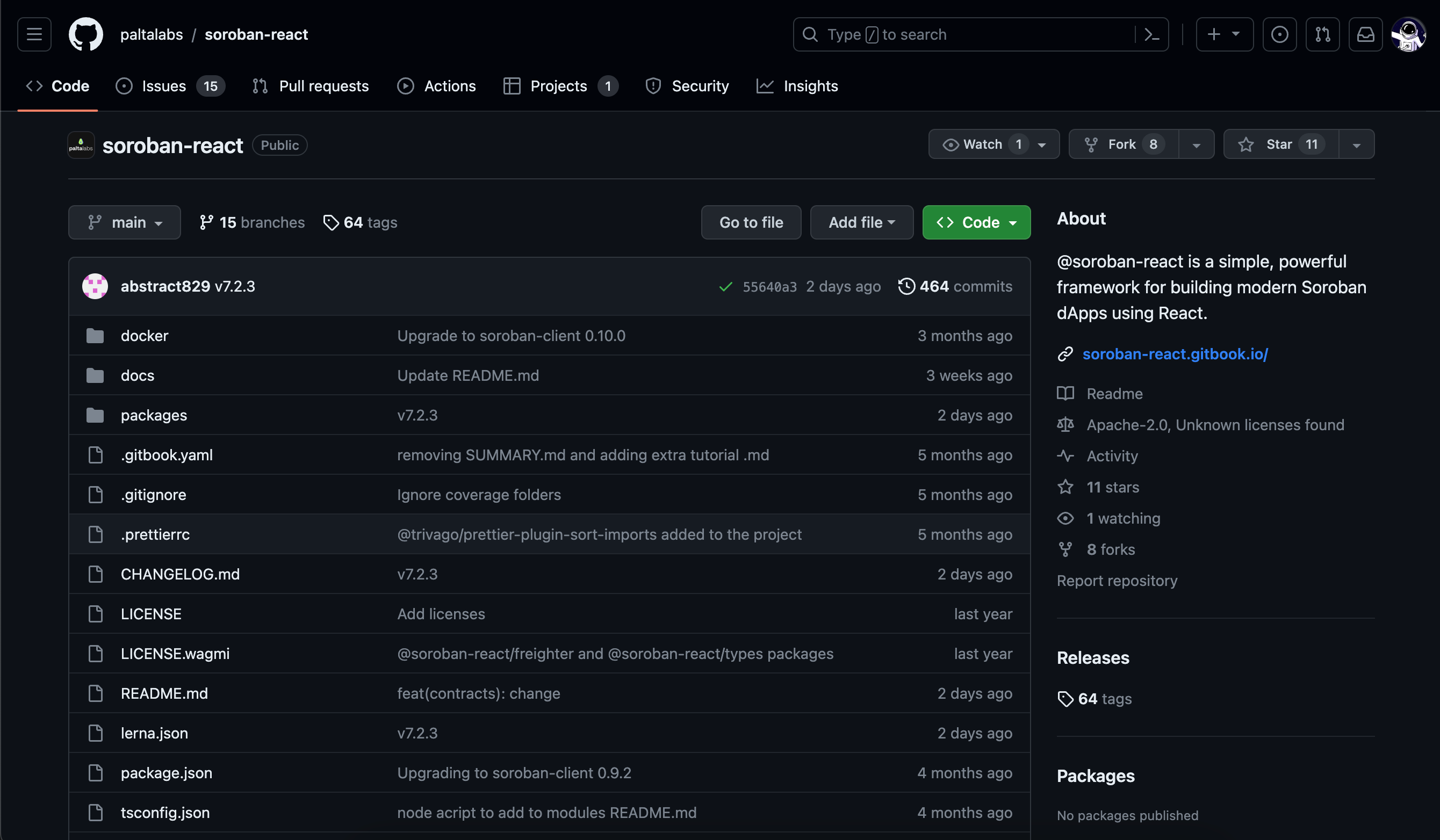This screenshot has width=1440, height=840.
Task: Click the CHANGELOG.md file icon
Action: (96, 574)
